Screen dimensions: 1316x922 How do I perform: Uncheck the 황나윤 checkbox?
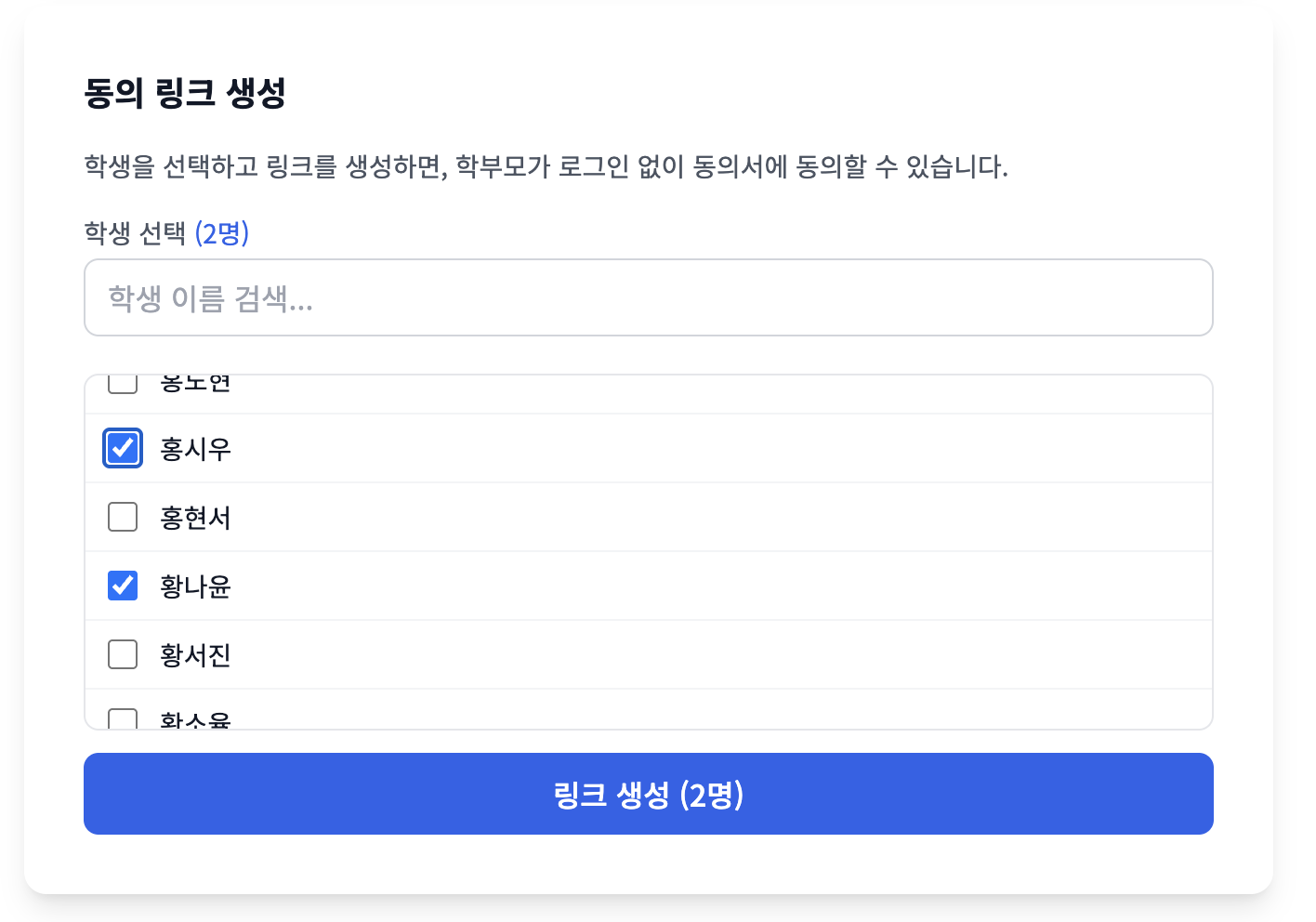coord(122,586)
